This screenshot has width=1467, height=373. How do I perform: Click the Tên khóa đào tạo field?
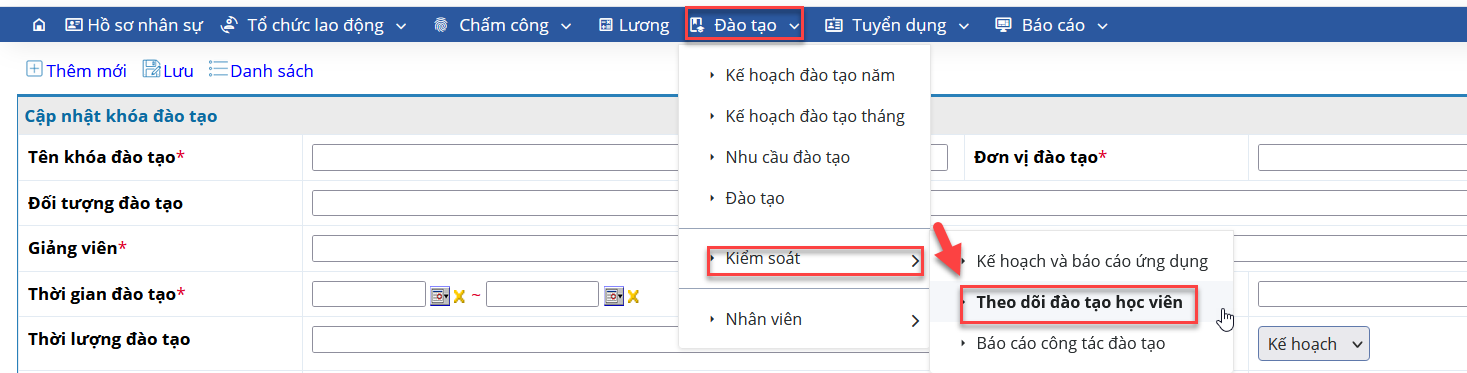(496, 157)
